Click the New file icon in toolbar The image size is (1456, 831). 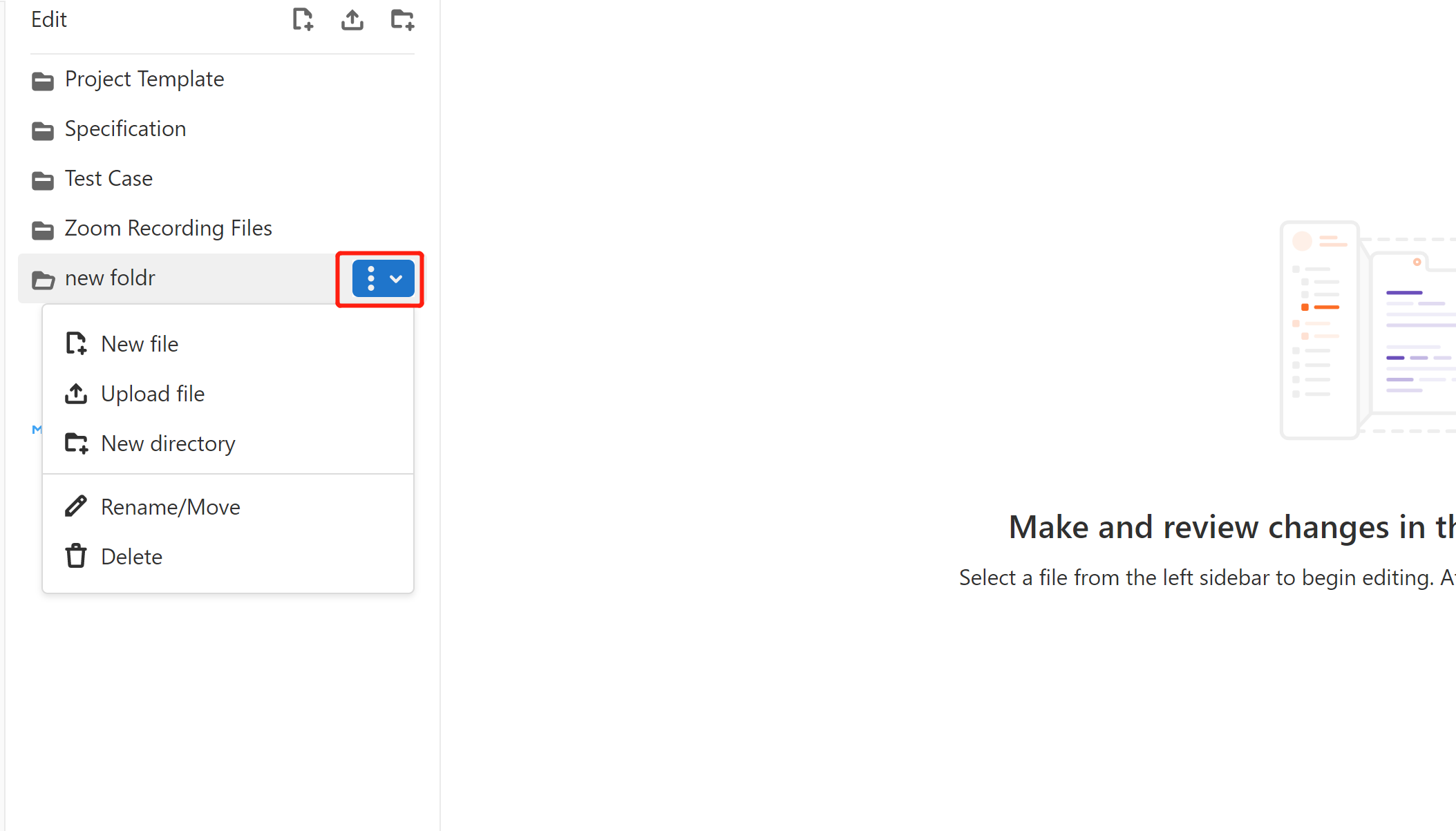tap(301, 19)
